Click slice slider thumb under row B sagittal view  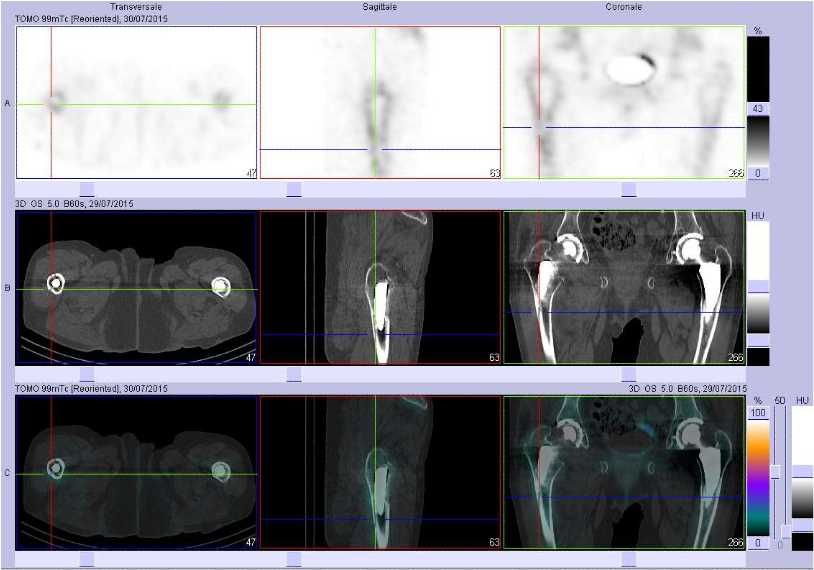tap(294, 375)
